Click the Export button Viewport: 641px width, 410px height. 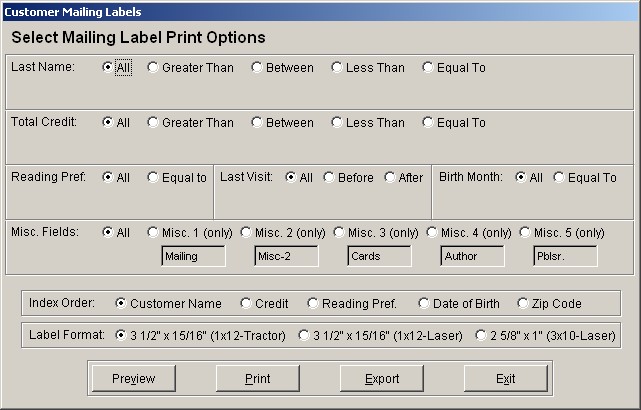pos(382,379)
